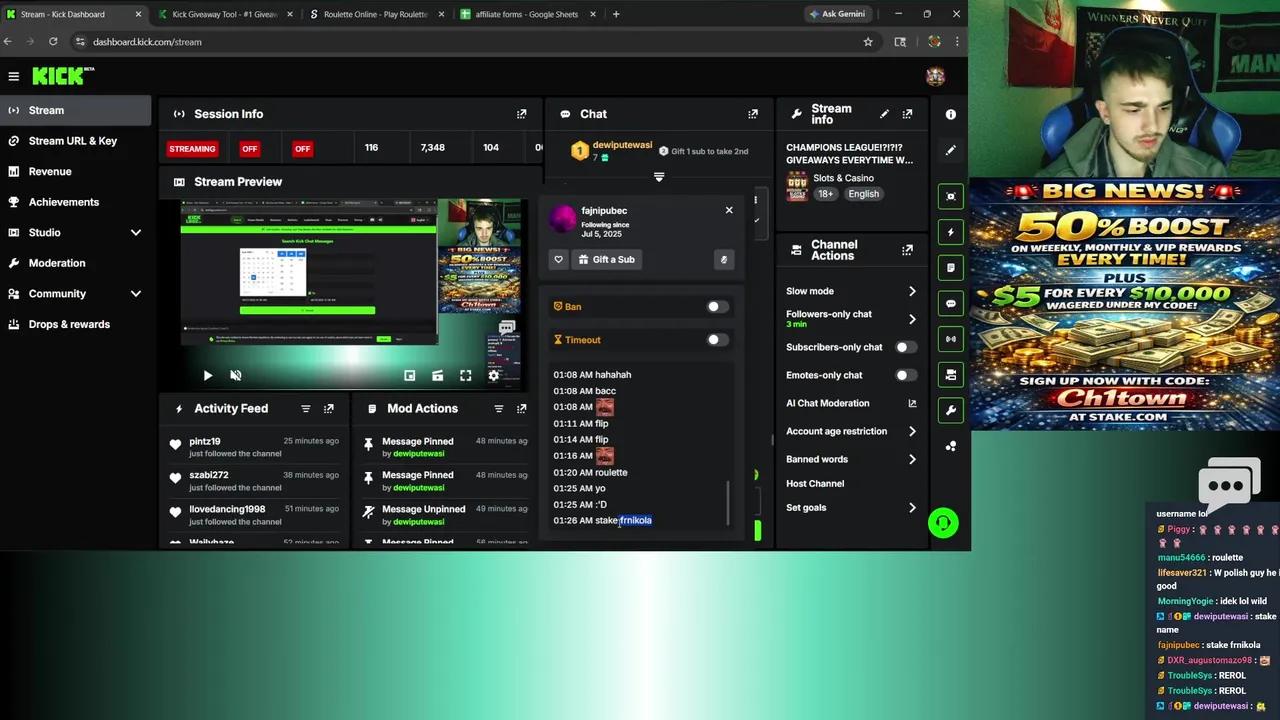Filter the Mod Actions list

498,409
